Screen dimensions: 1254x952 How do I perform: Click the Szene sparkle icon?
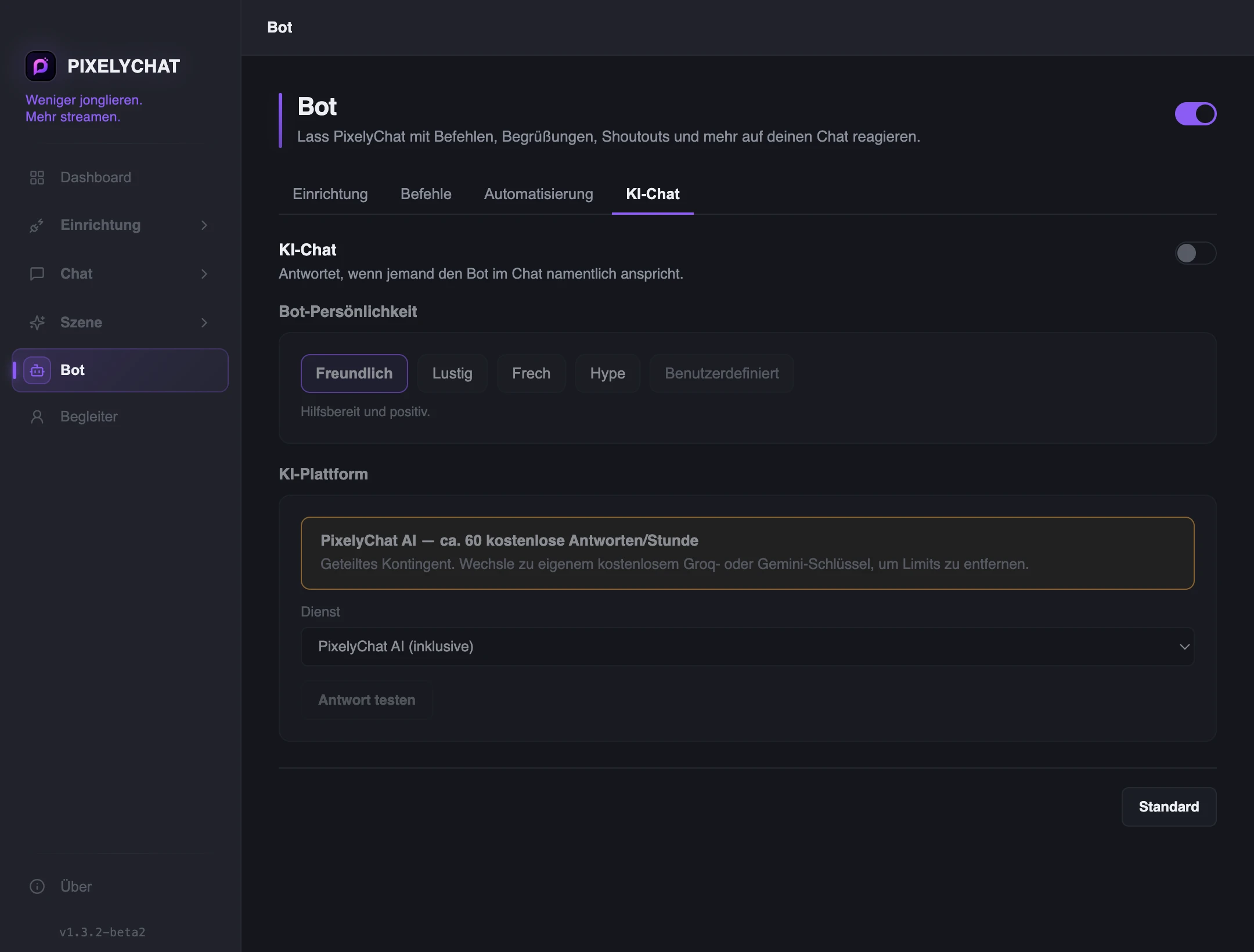[x=37, y=323]
